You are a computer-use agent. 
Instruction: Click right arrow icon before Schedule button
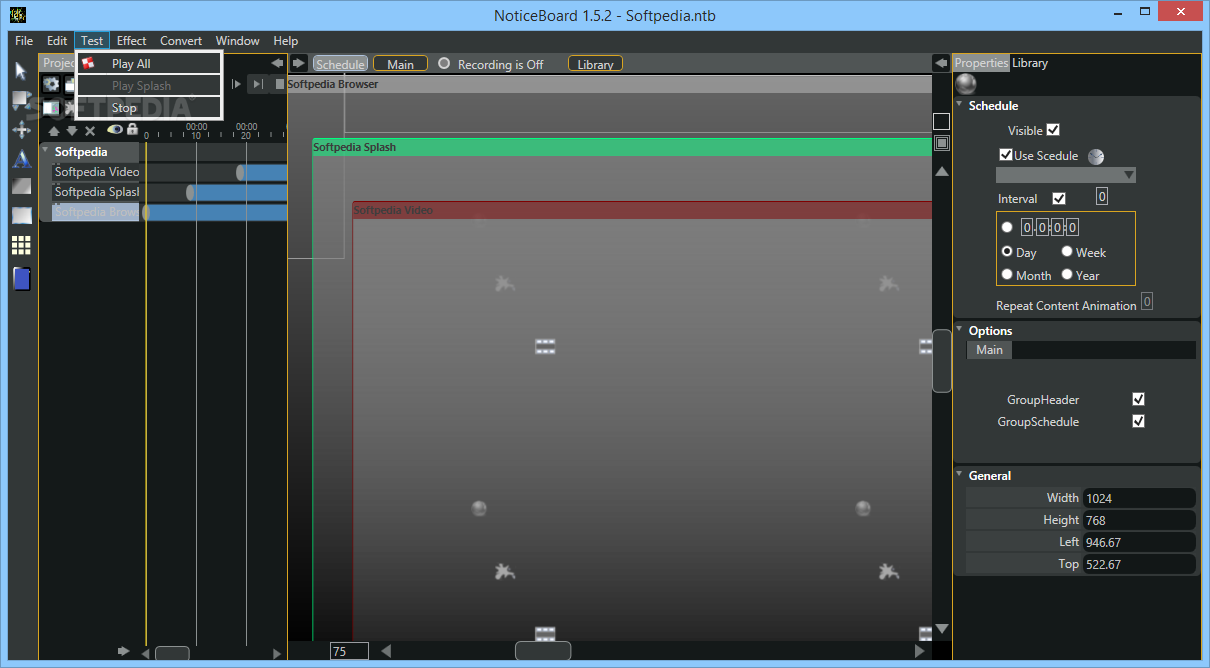[x=298, y=63]
